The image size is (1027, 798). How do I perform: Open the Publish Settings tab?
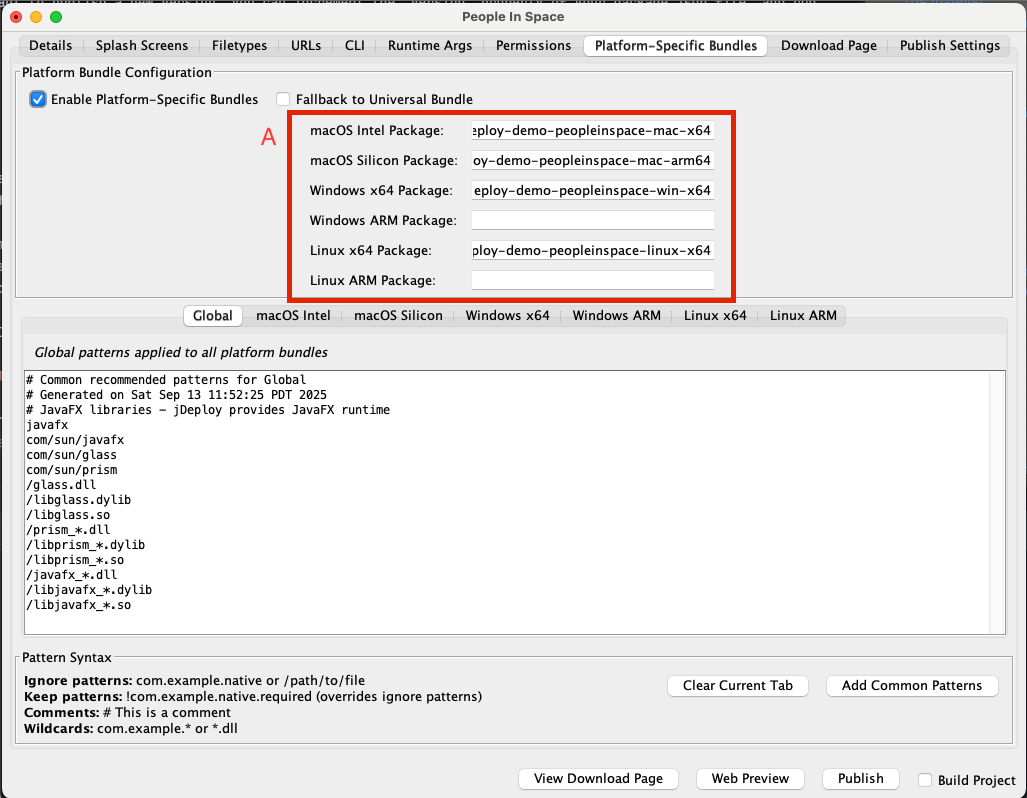(x=949, y=46)
